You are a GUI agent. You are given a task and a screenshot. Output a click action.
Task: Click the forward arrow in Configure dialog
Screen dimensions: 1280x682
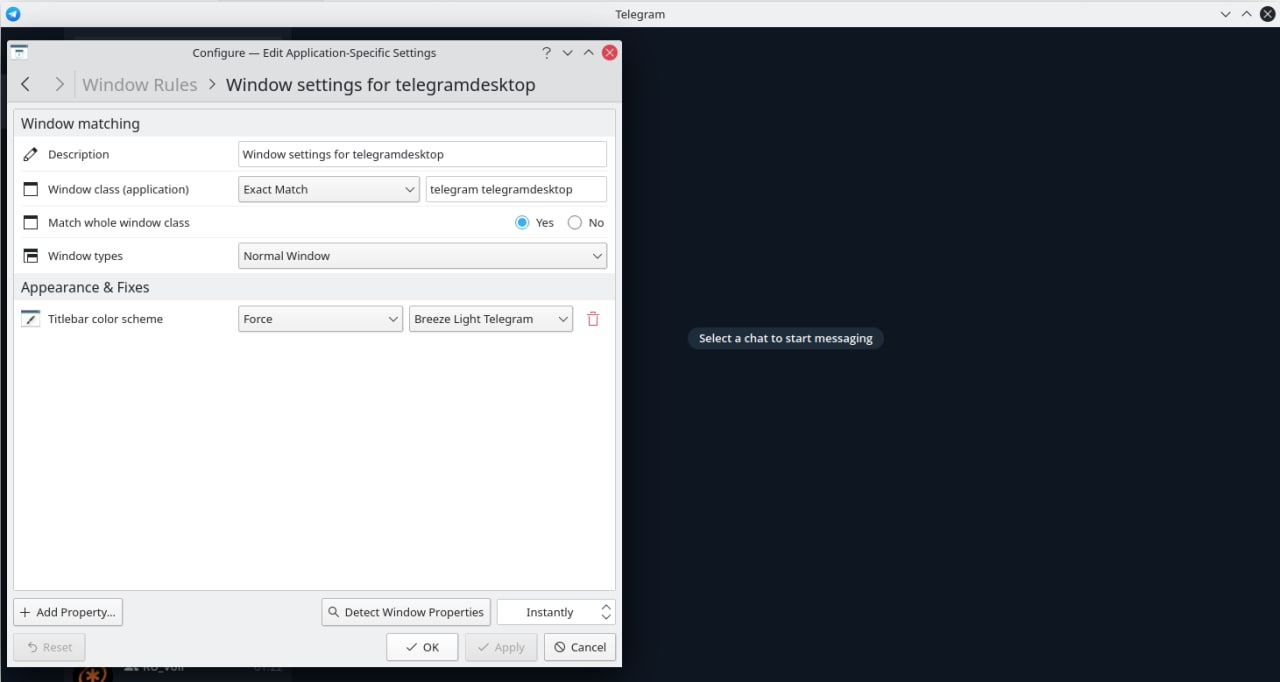tap(59, 85)
